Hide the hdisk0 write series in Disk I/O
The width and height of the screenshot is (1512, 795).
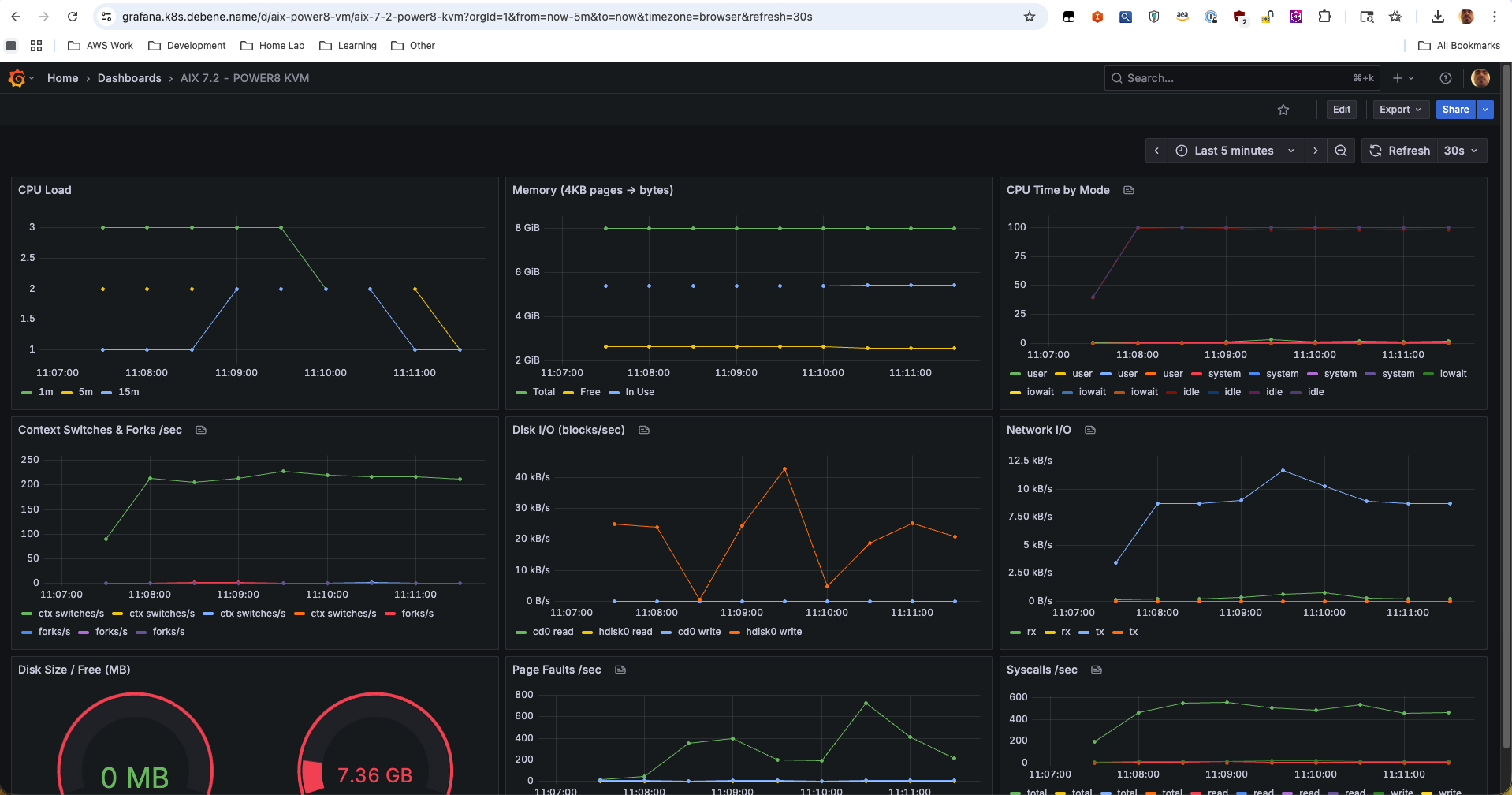[775, 632]
